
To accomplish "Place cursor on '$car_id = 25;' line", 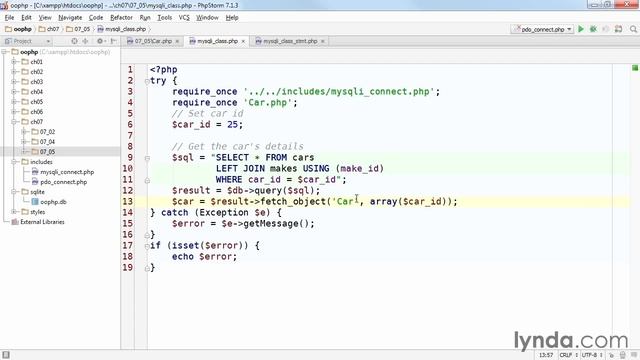I will pyautogui.click(x=207, y=124).
